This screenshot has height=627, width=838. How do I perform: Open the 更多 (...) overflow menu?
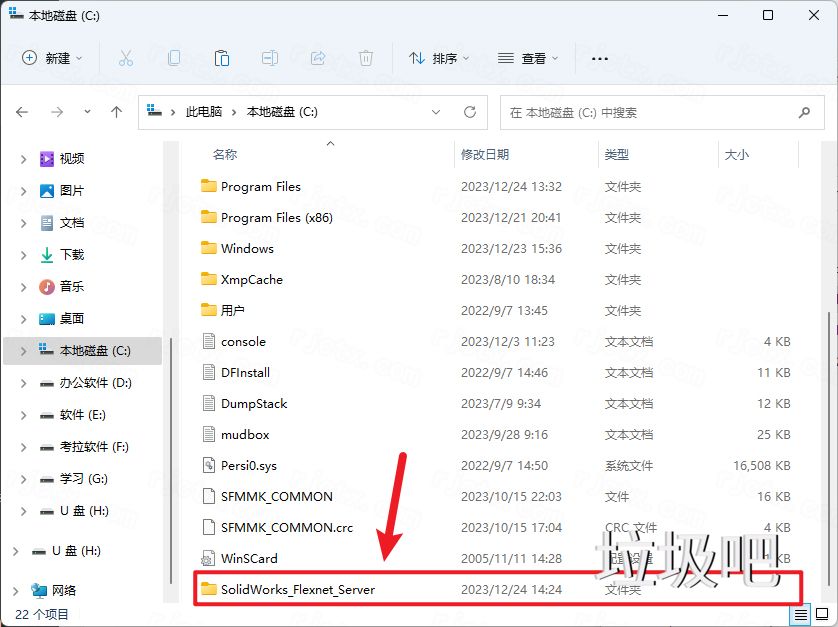point(599,59)
